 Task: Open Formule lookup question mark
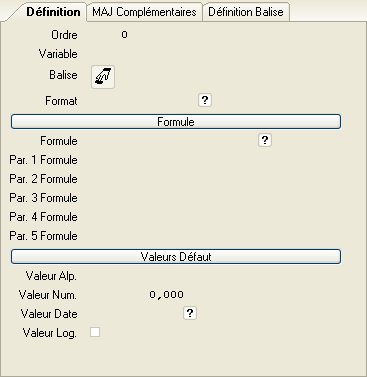(x=265, y=140)
